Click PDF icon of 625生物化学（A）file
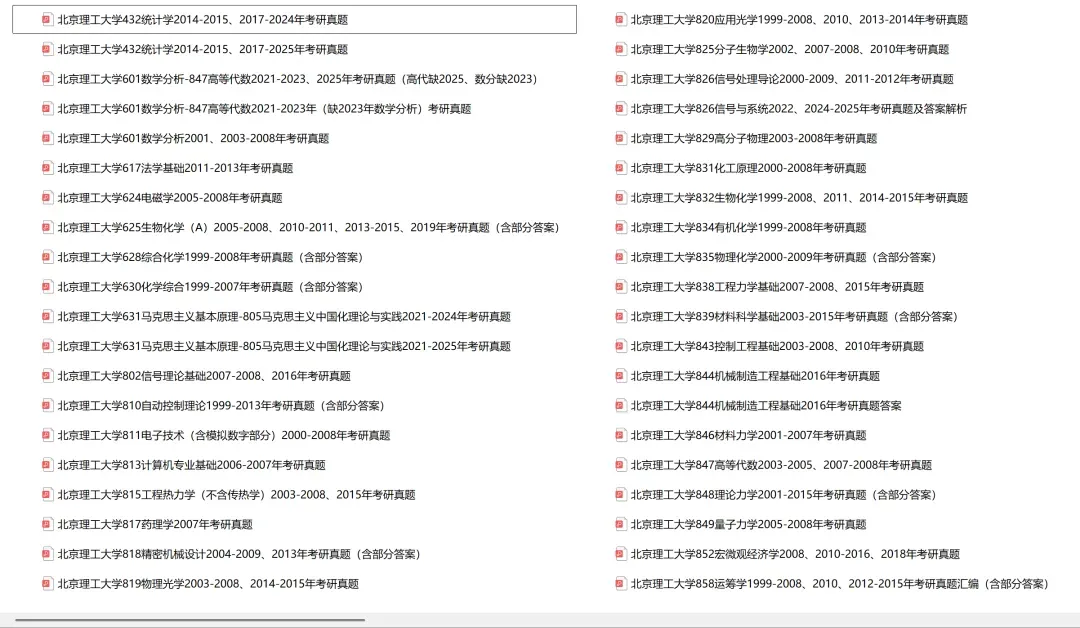 pyautogui.click(x=47, y=227)
